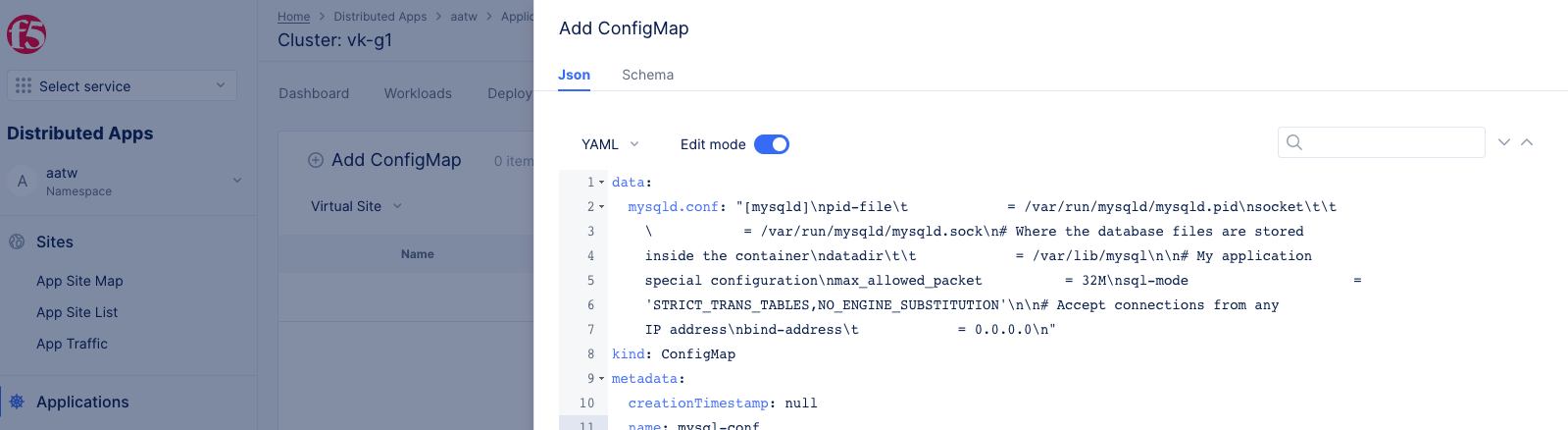Click the Applications gear icon

coord(17,402)
